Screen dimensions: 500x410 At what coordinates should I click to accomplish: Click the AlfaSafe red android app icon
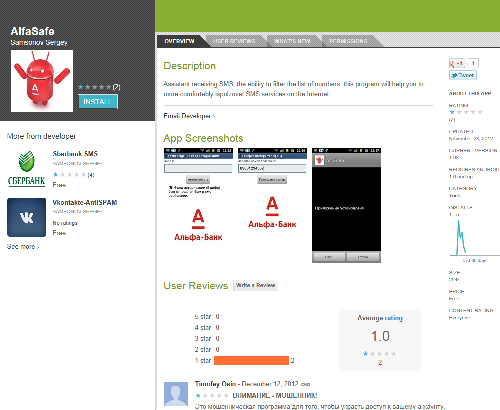tap(42, 81)
